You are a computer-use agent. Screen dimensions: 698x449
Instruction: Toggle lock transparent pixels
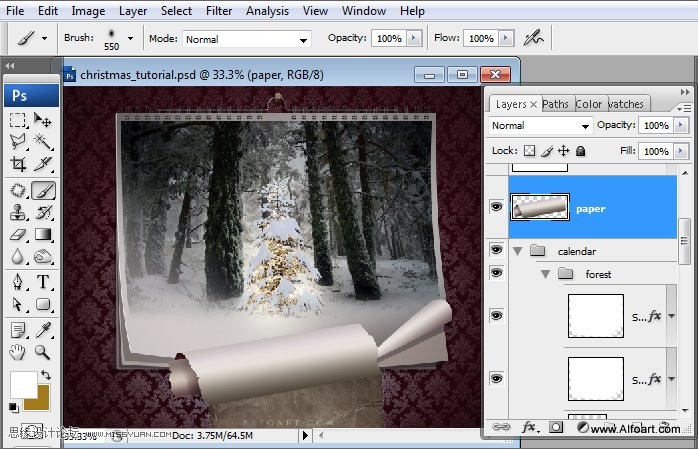tap(529, 151)
